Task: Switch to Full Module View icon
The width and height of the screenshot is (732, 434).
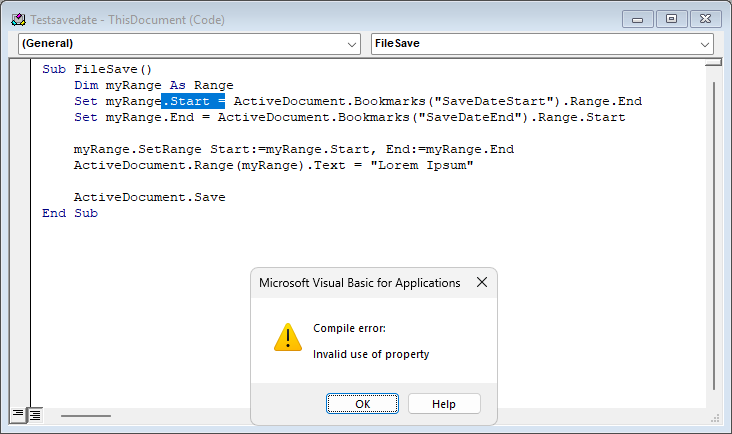Action: 35,415
